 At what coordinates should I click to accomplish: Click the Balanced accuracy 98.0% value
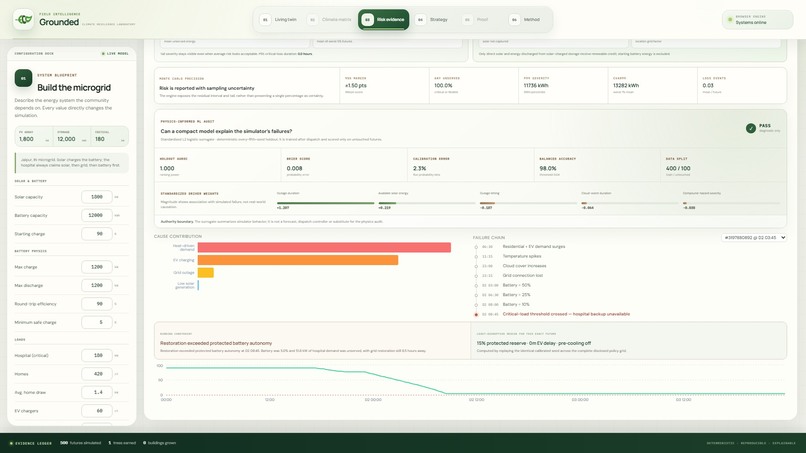point(548,168)
